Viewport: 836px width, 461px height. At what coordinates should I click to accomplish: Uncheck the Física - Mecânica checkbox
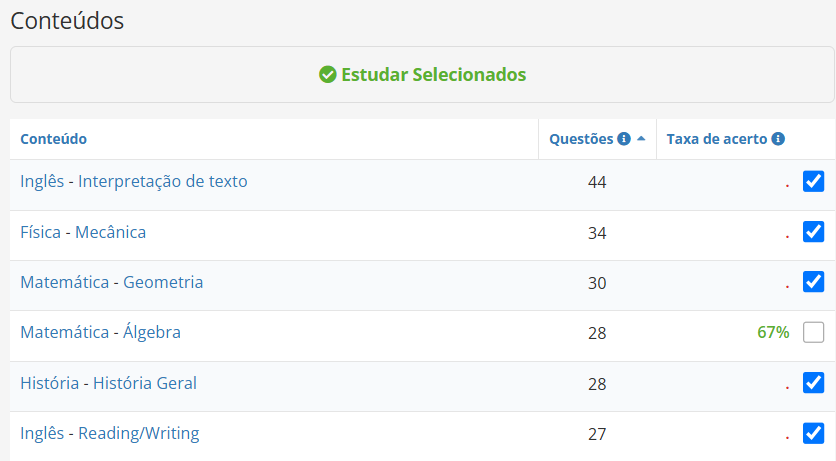[813, 232]
